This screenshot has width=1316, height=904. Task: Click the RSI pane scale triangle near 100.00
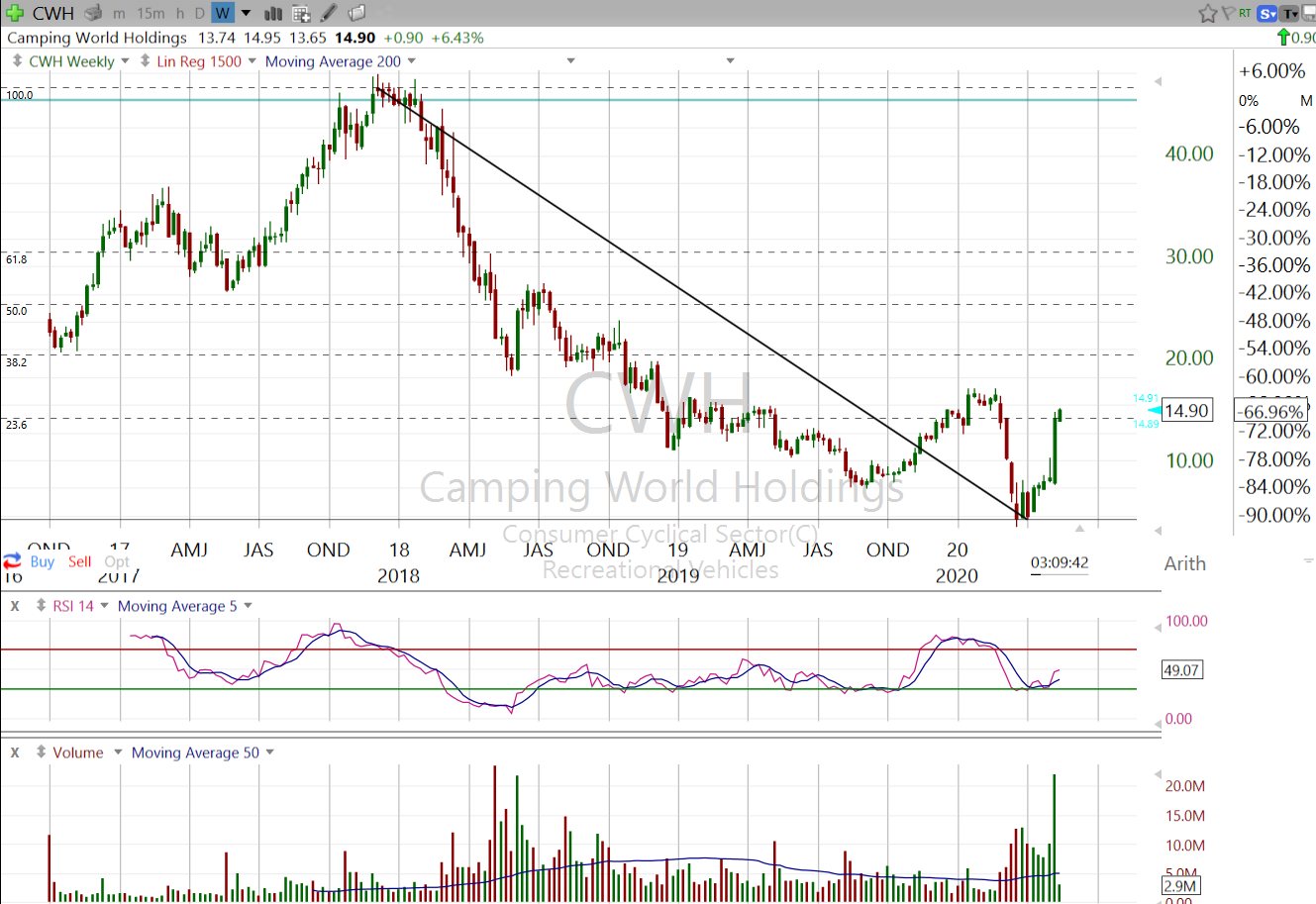point(1159,628)
